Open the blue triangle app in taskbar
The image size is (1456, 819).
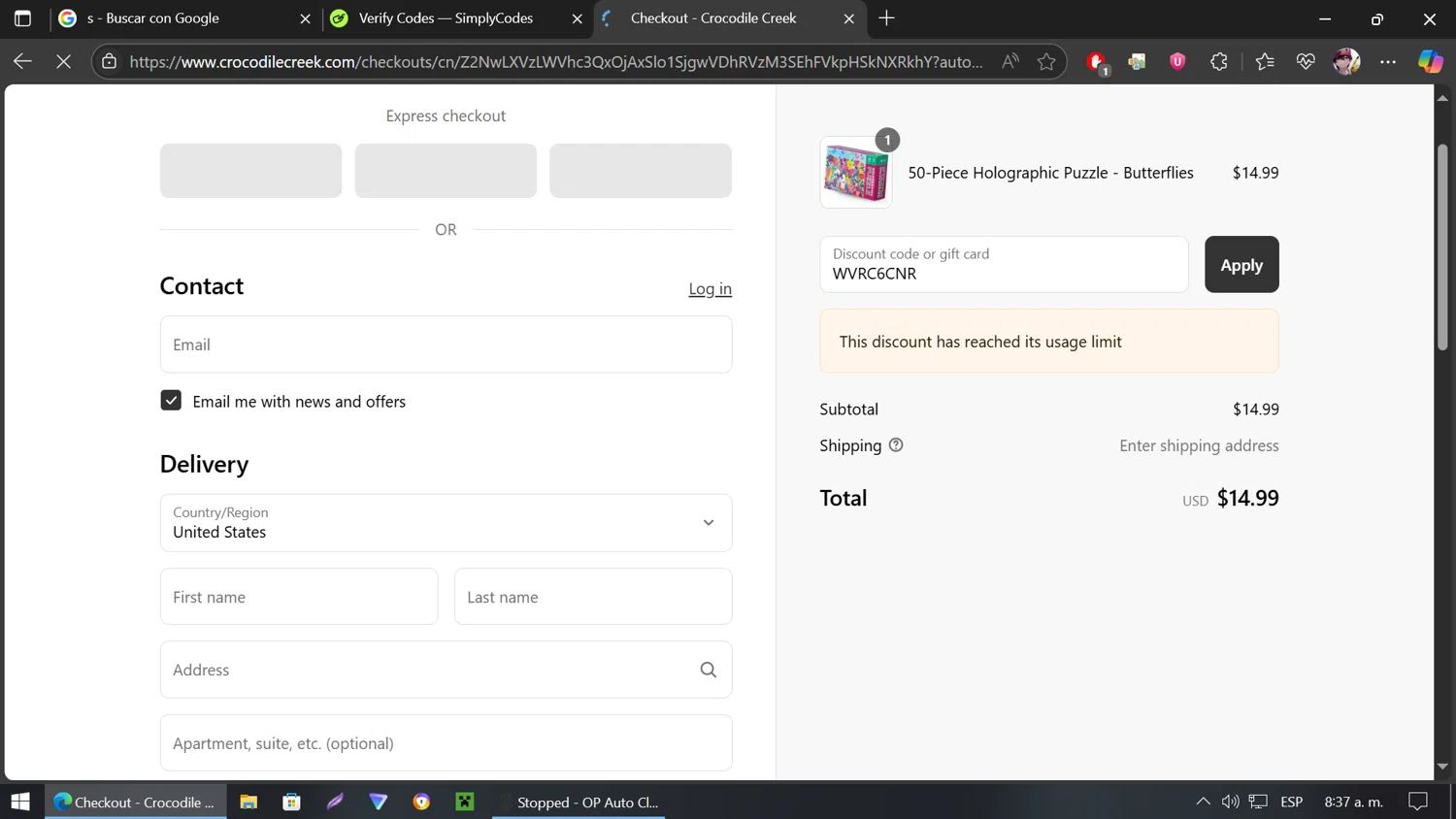(379, 802)
